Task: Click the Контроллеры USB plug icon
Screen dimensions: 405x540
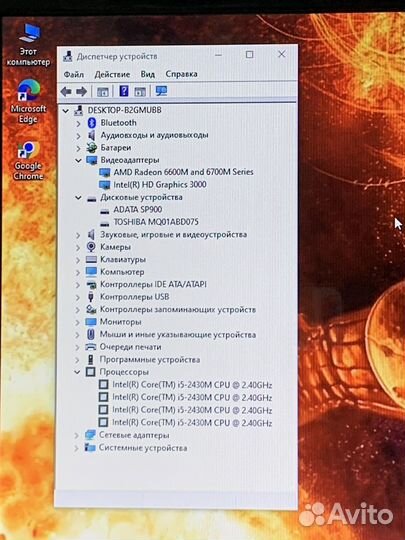Action: [91, 297]
